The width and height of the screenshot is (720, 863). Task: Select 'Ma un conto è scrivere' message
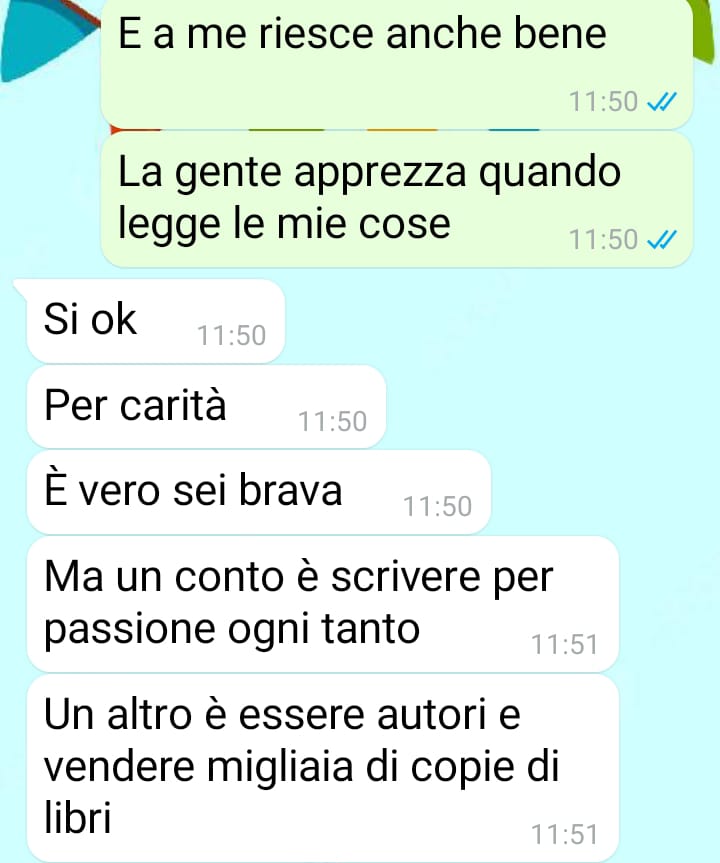323,604
